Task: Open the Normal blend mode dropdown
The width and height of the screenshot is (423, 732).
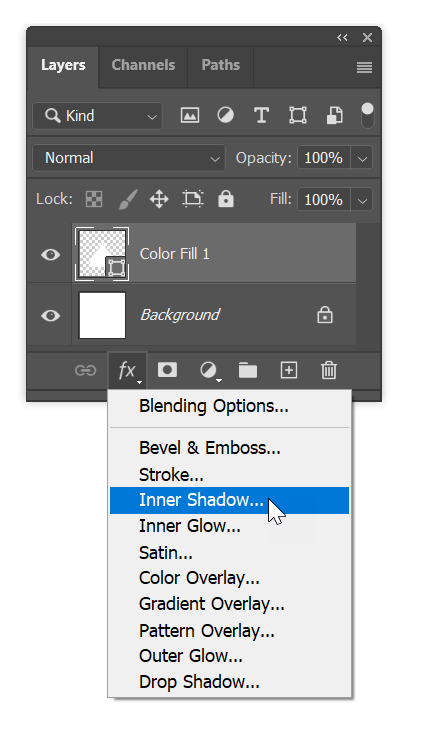Action: 129,158
